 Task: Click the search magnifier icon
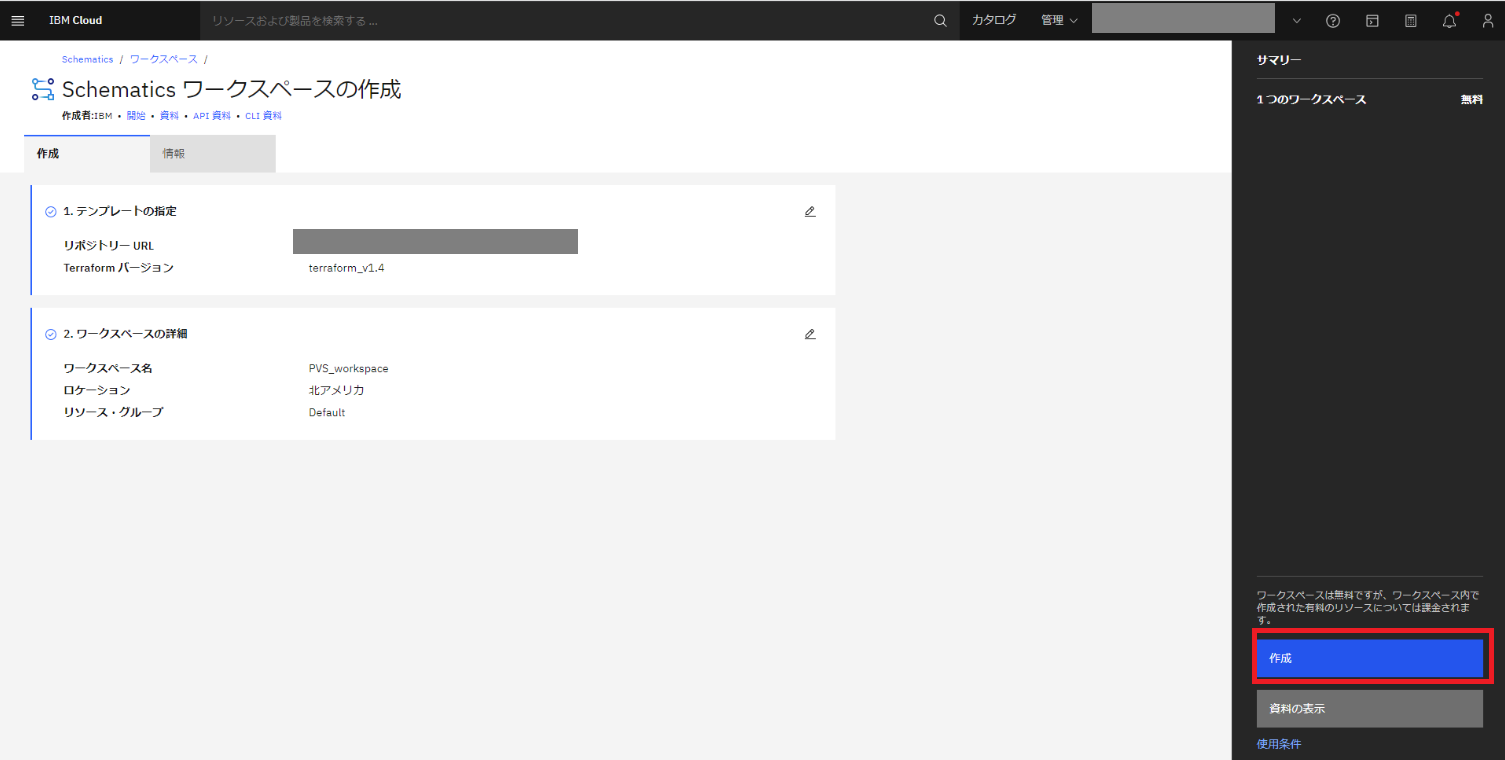[940, 20]
